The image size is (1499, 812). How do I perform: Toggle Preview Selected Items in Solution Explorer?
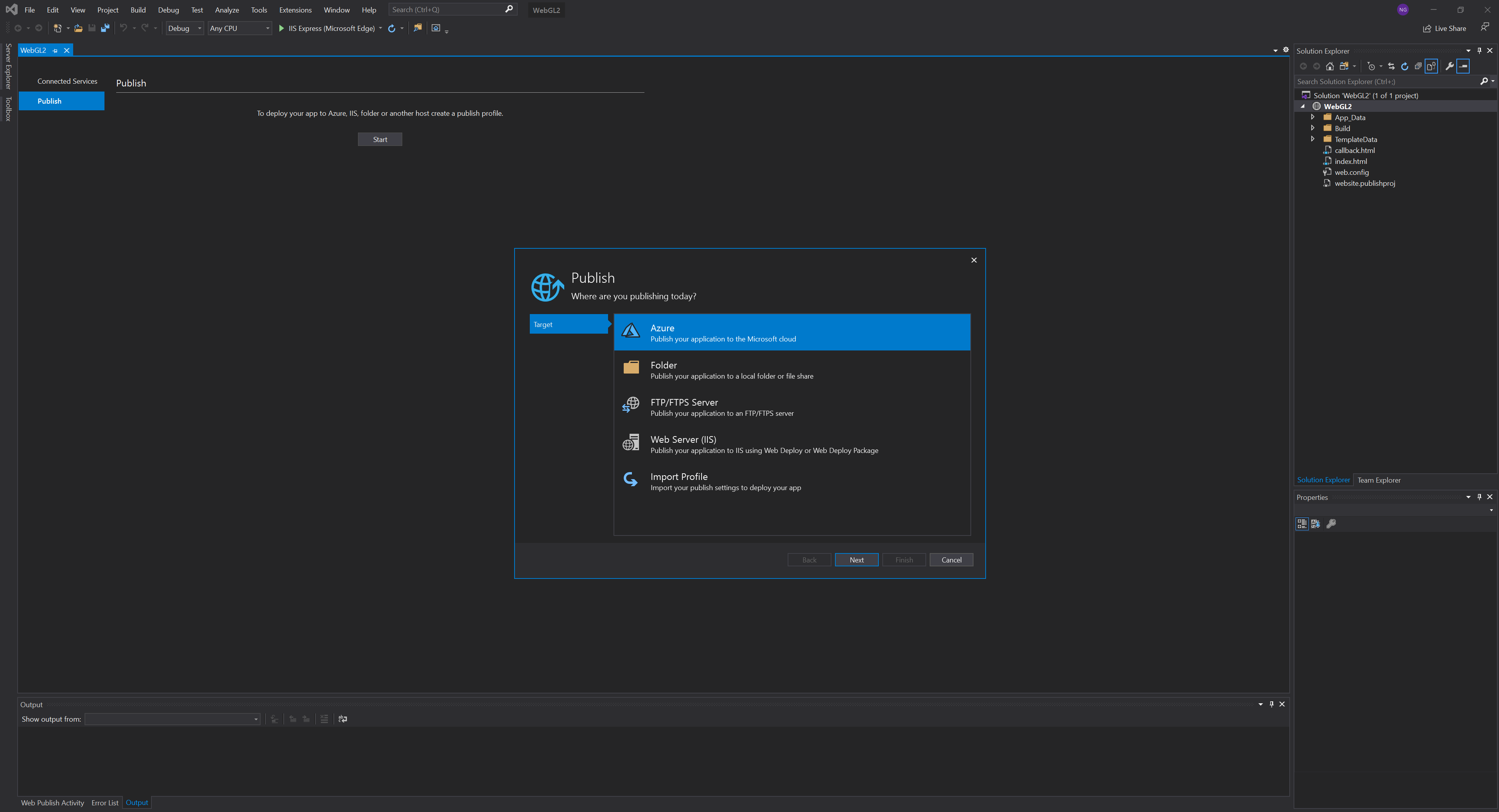(1463, 66)
